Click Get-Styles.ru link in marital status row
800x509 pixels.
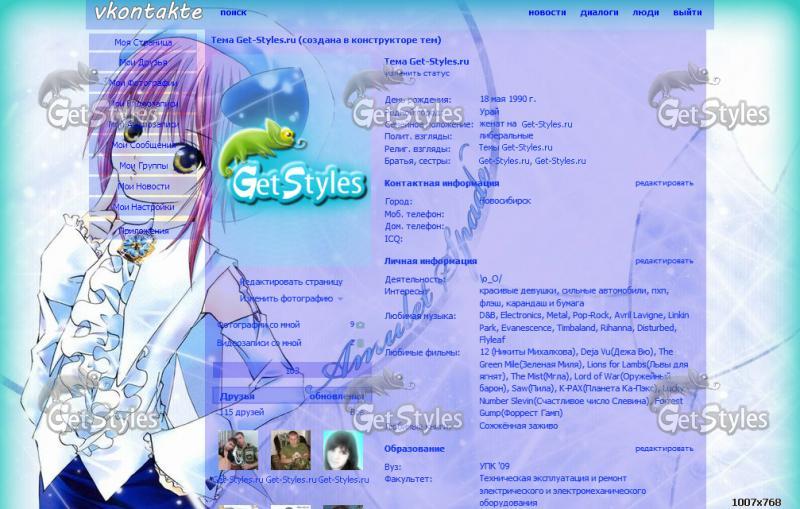click(x=546, y=124)
